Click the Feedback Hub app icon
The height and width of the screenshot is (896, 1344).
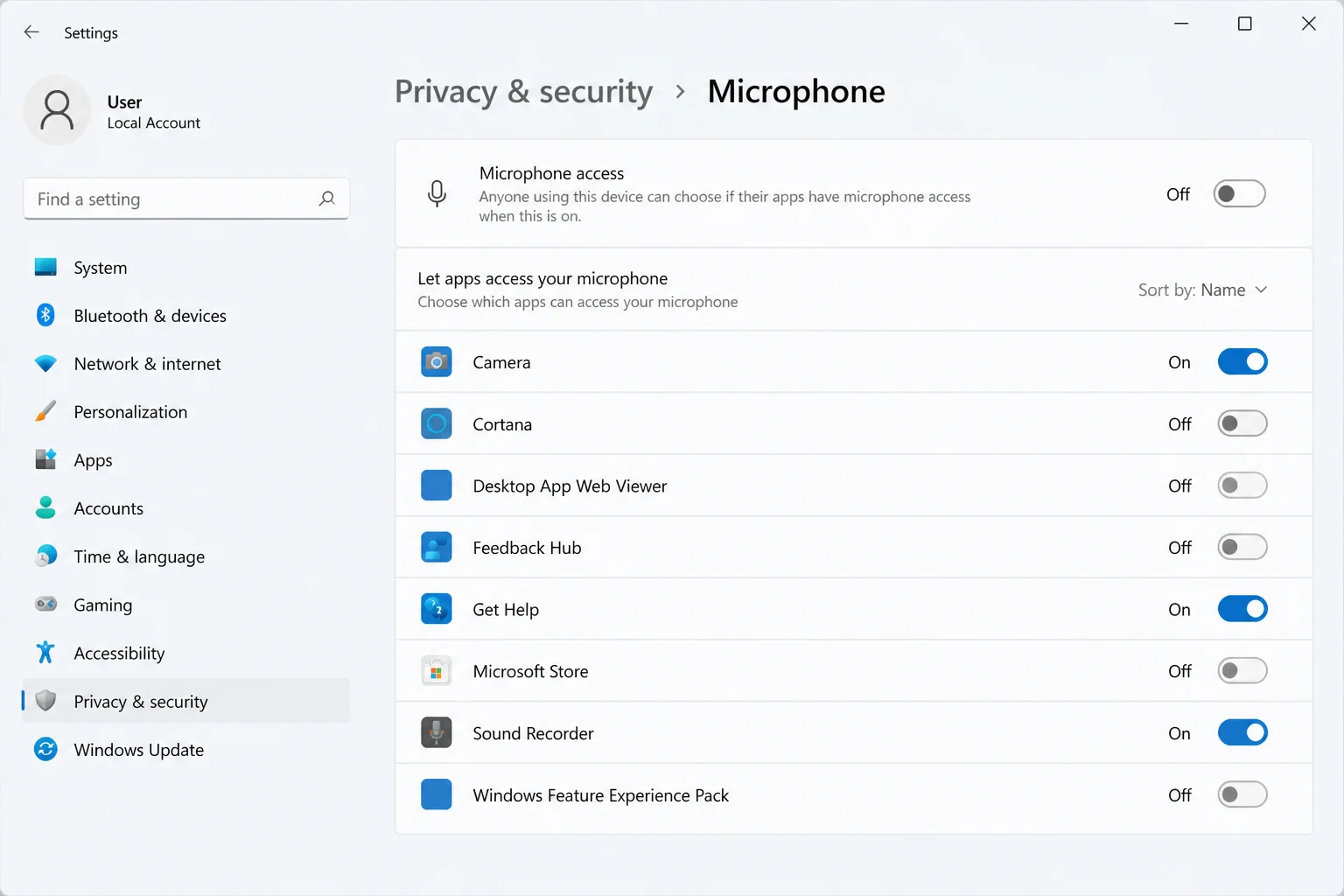coord(437,547)
